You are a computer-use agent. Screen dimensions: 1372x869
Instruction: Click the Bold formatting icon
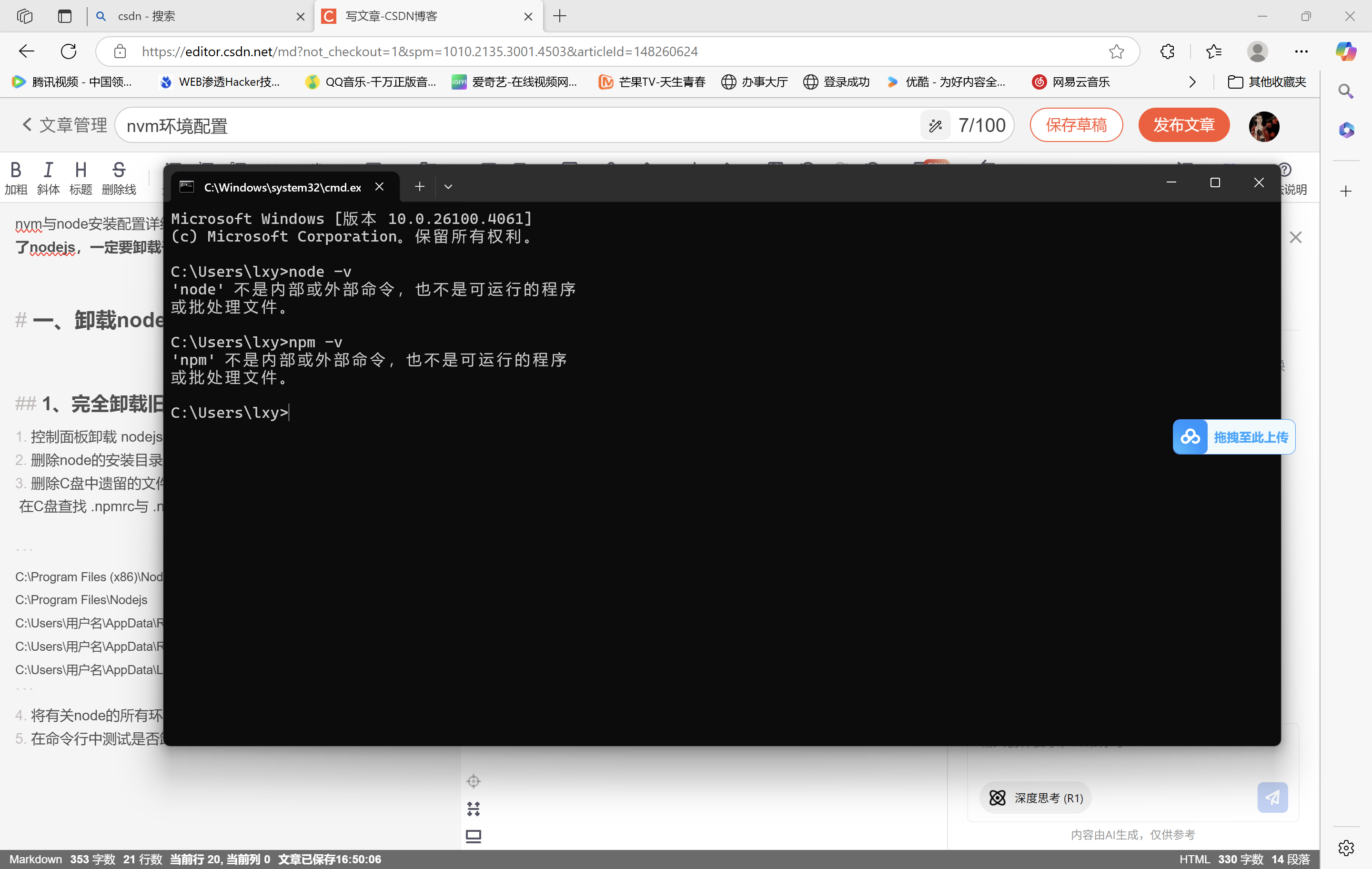tap(16, 170)
